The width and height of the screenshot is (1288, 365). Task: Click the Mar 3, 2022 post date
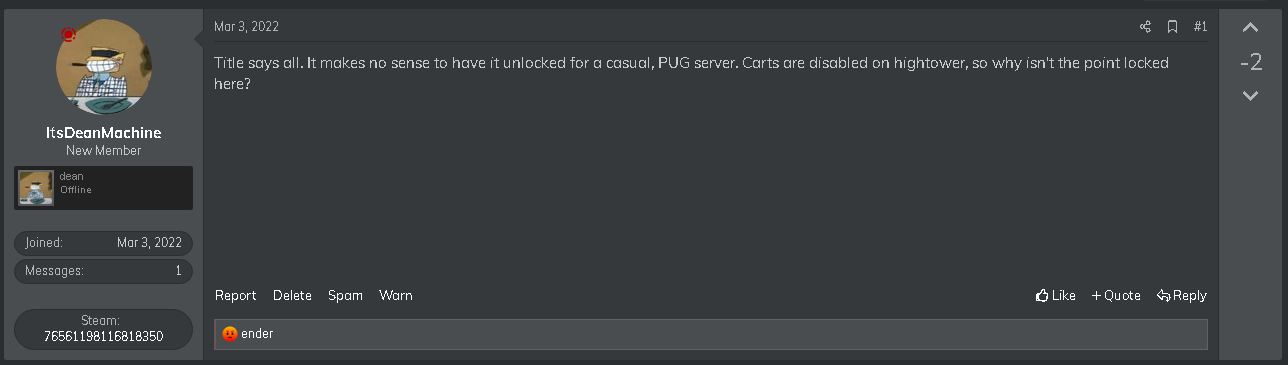click(x=247, y=26)
